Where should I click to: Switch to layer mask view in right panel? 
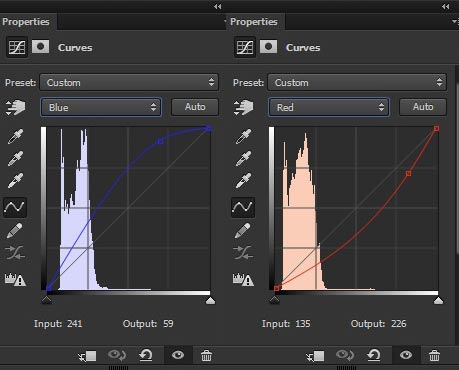coord(268,47)
